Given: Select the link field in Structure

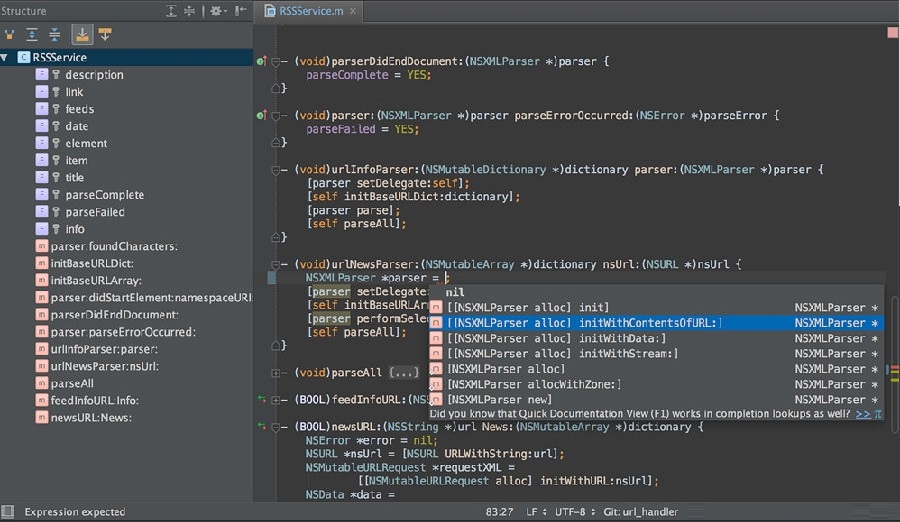Looking at the screenshot, I should (x=74, y=92).
